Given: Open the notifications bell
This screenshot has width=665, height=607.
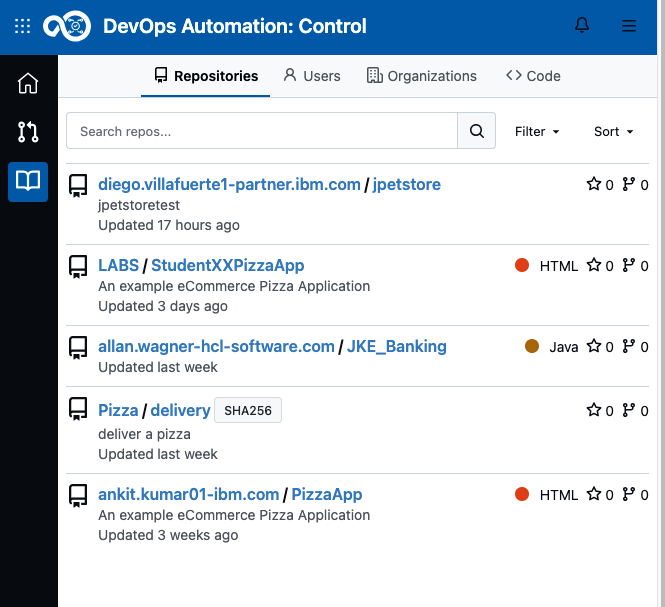Looking at the screenshot, I should click(x=582, y=25).
